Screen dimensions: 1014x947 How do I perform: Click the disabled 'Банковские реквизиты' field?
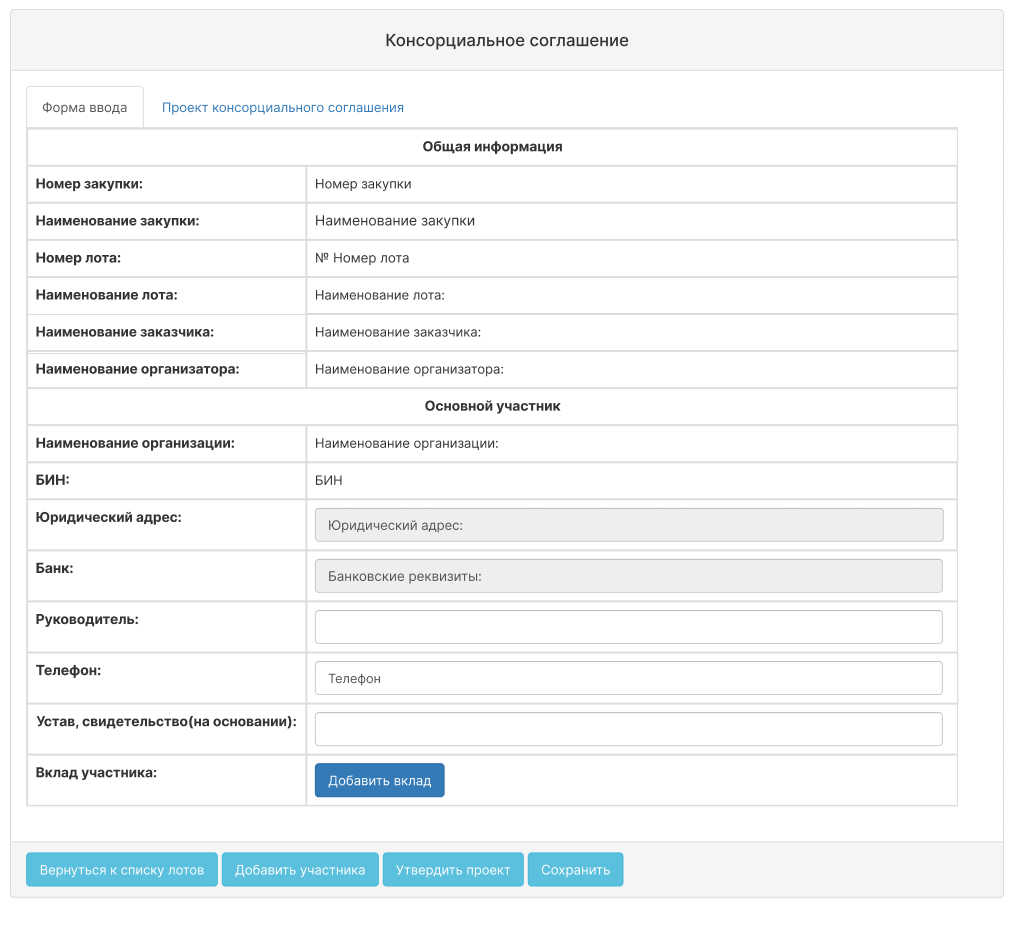pos(628,576)
